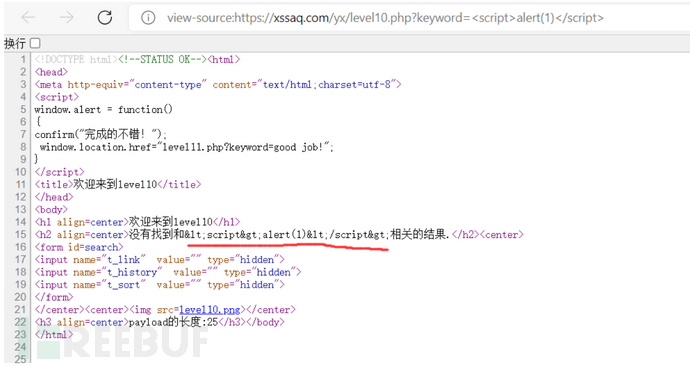Click the form id=search line

79,247
